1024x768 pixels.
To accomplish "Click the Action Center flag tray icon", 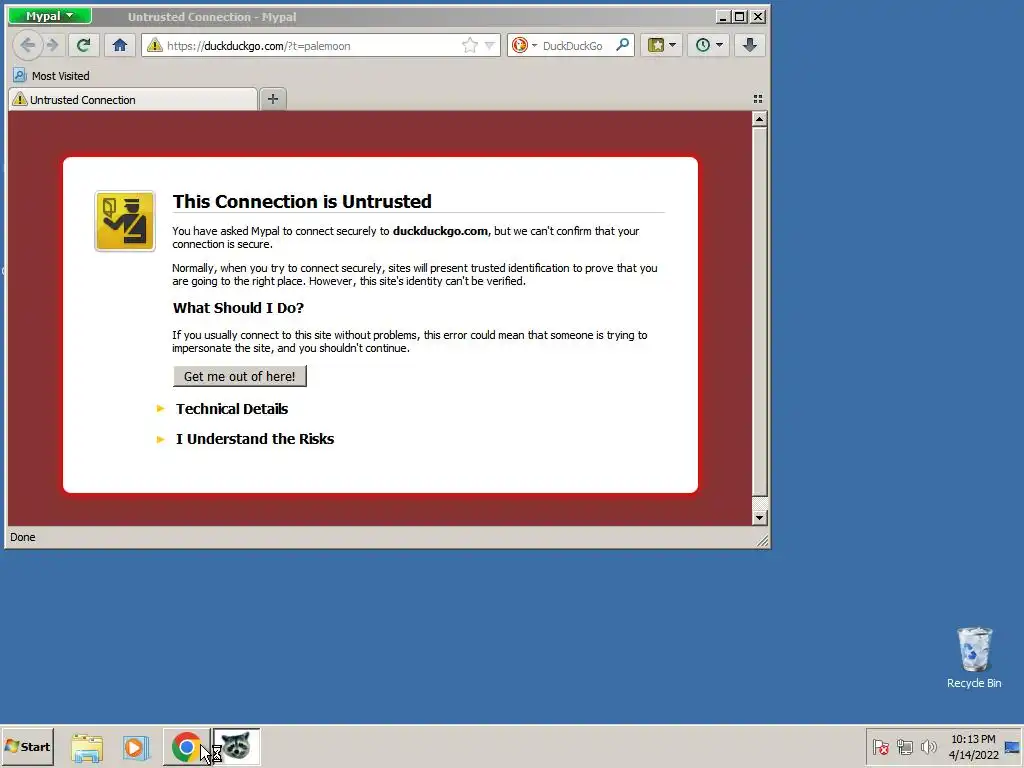I will click(880, 747).
